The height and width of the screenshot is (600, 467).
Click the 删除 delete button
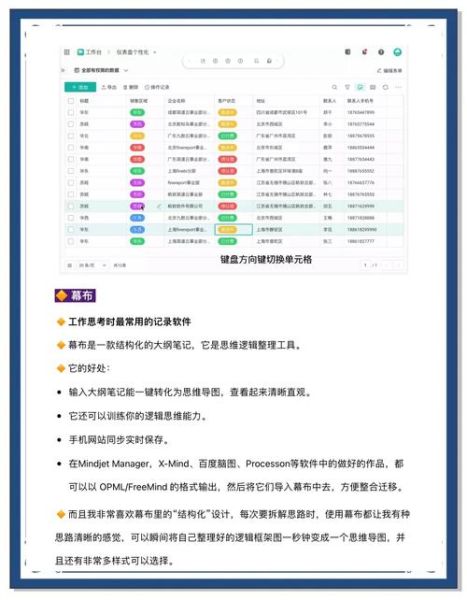[131, 87]
